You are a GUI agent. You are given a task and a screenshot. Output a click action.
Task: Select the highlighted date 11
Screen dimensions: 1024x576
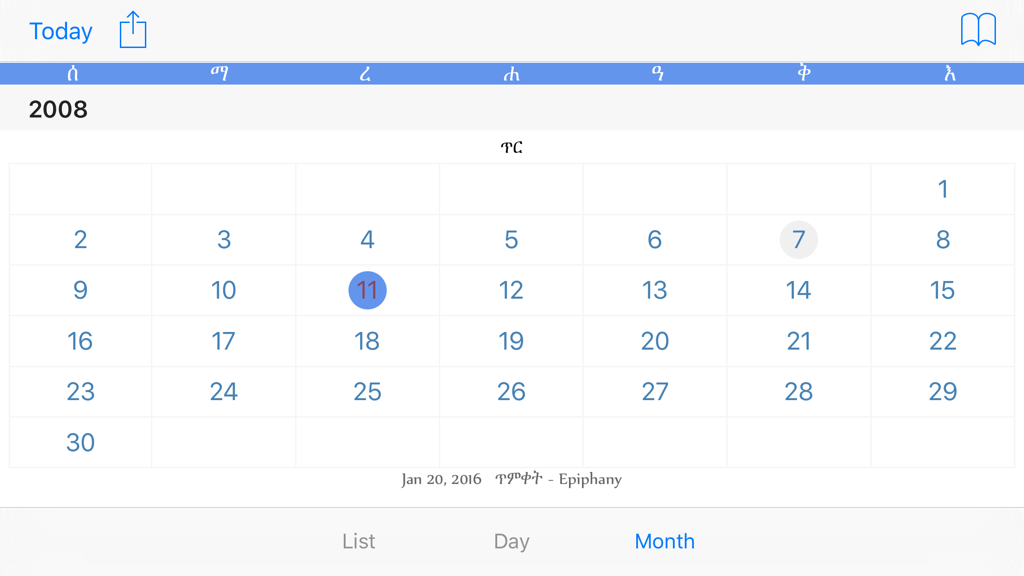(x=367, y=290)
